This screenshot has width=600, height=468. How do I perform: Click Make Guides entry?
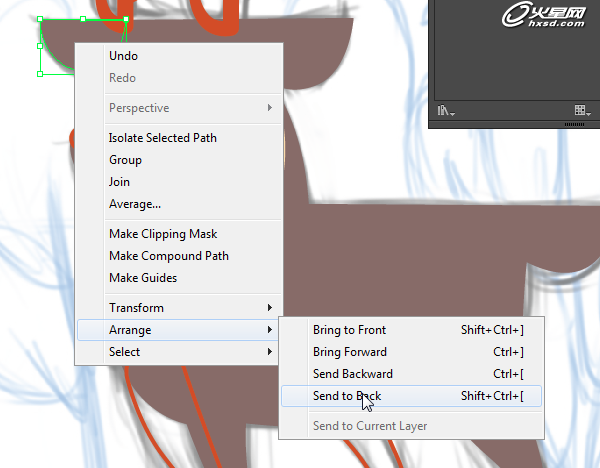179,278
